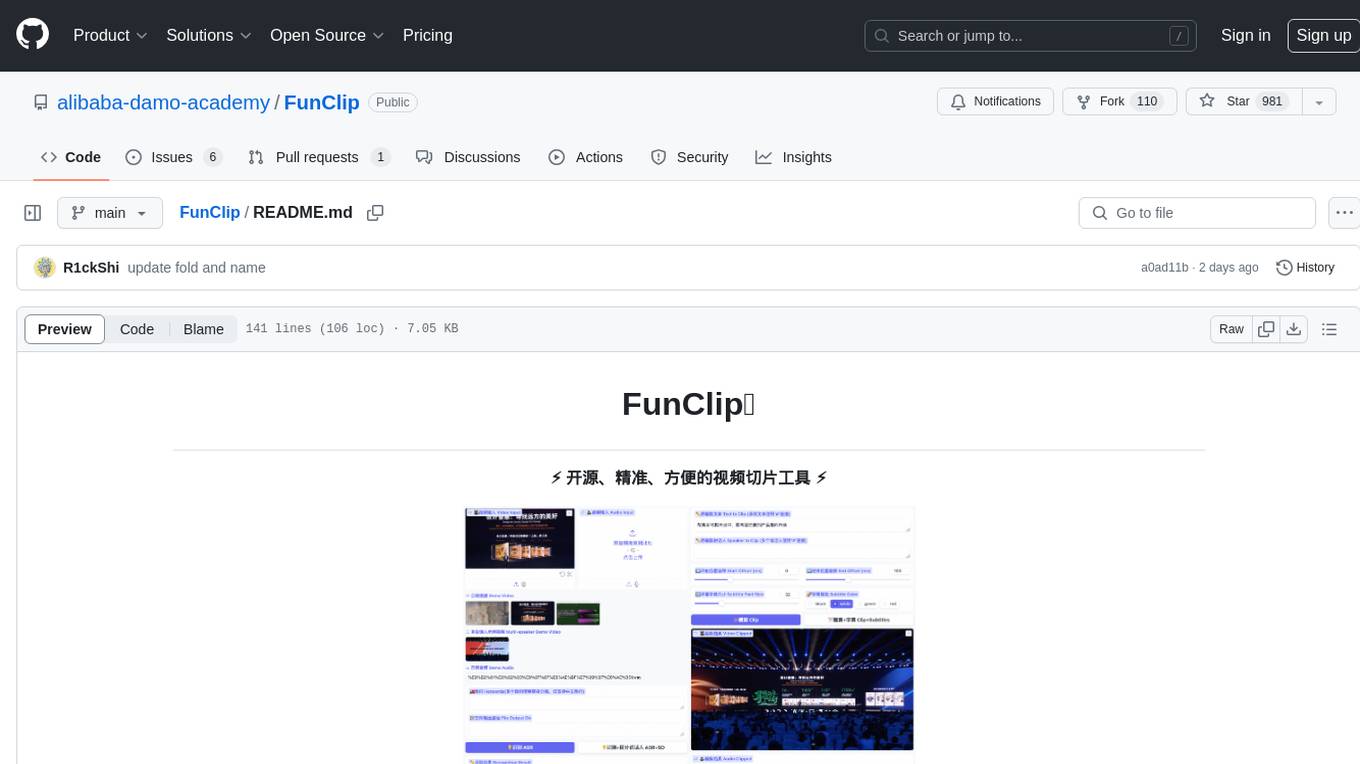Open the main branch selector dropdown
The height and width of the screenshot is (764, 1360).
(x=110, y=213)
